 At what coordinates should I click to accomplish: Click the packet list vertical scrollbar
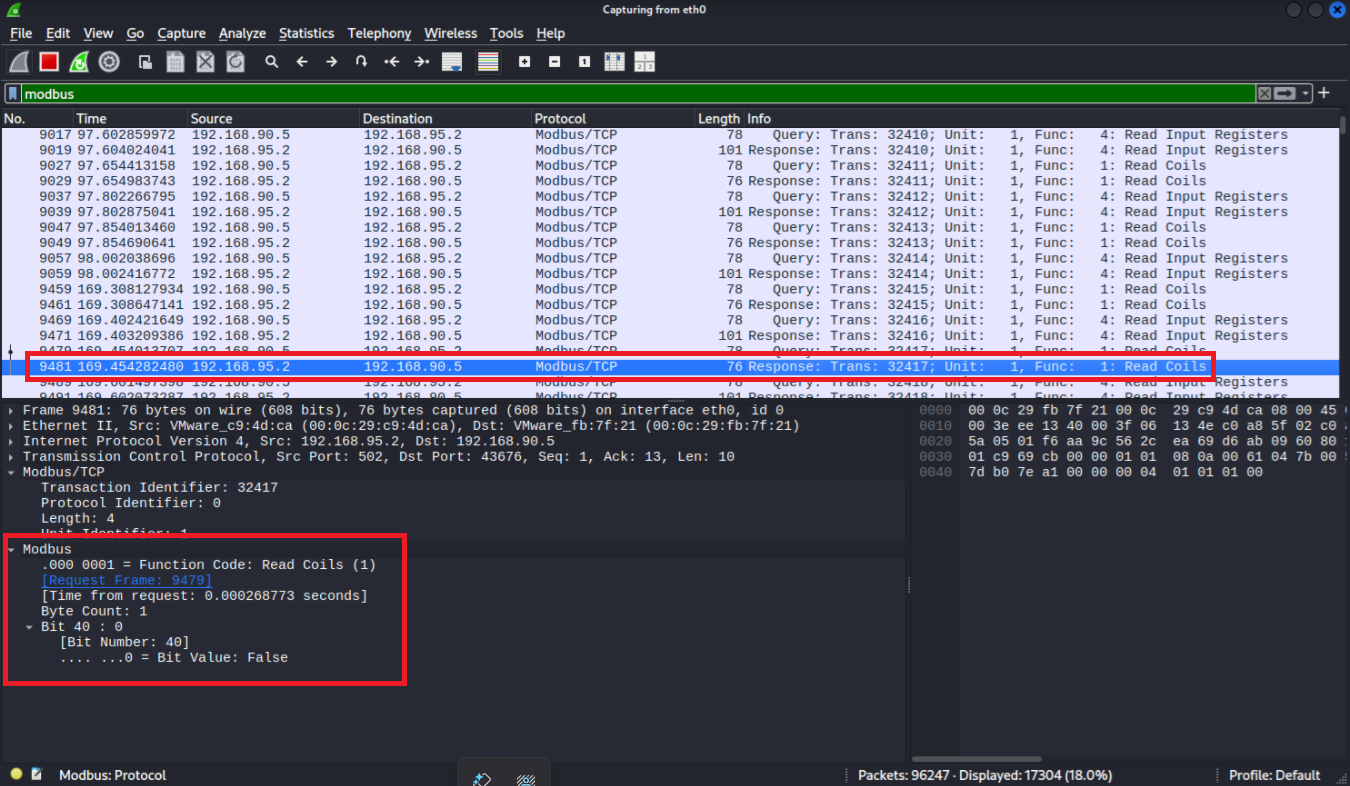click(x=1342, y=250)
